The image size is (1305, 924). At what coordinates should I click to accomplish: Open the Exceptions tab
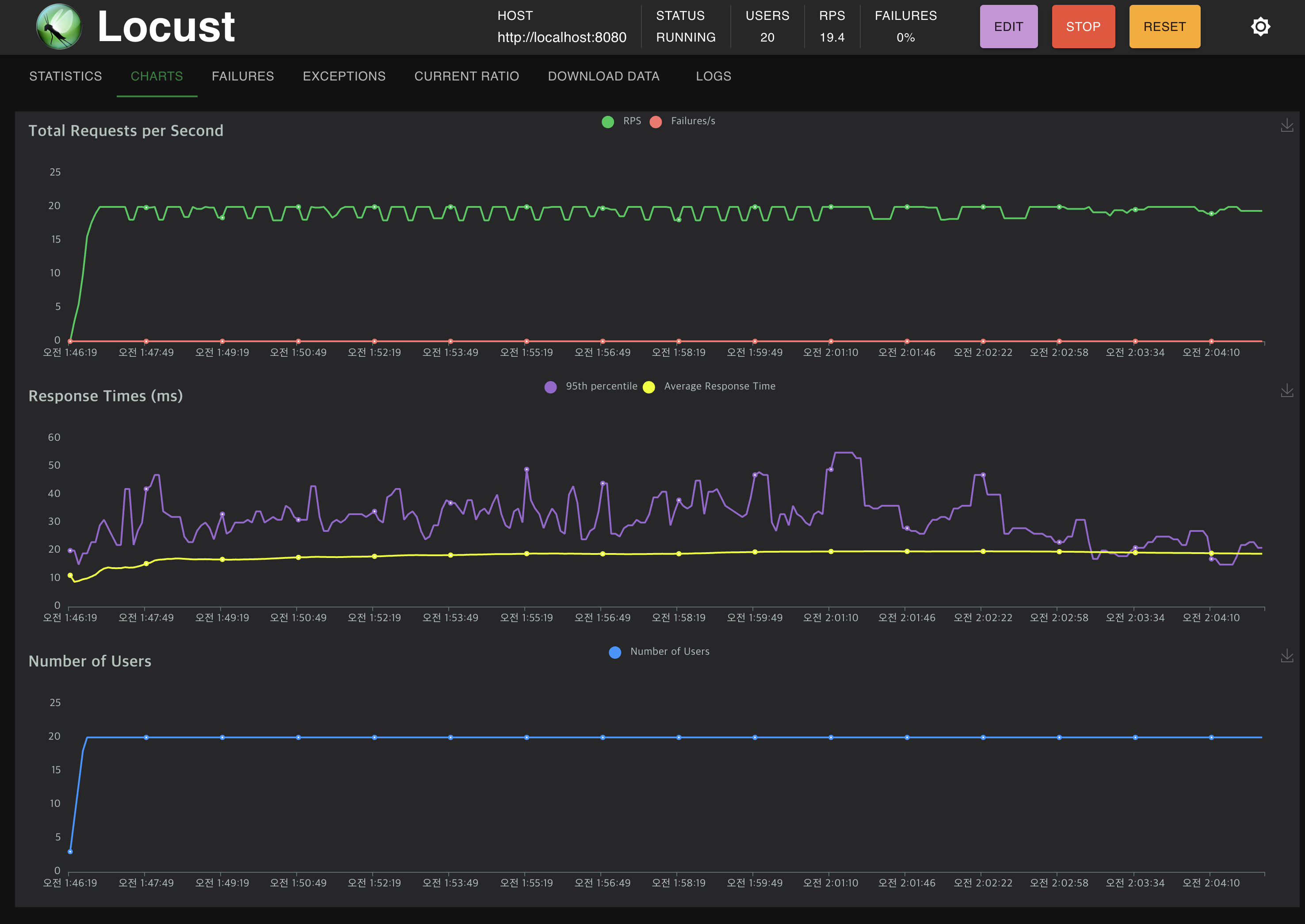[x=344, y=76]
